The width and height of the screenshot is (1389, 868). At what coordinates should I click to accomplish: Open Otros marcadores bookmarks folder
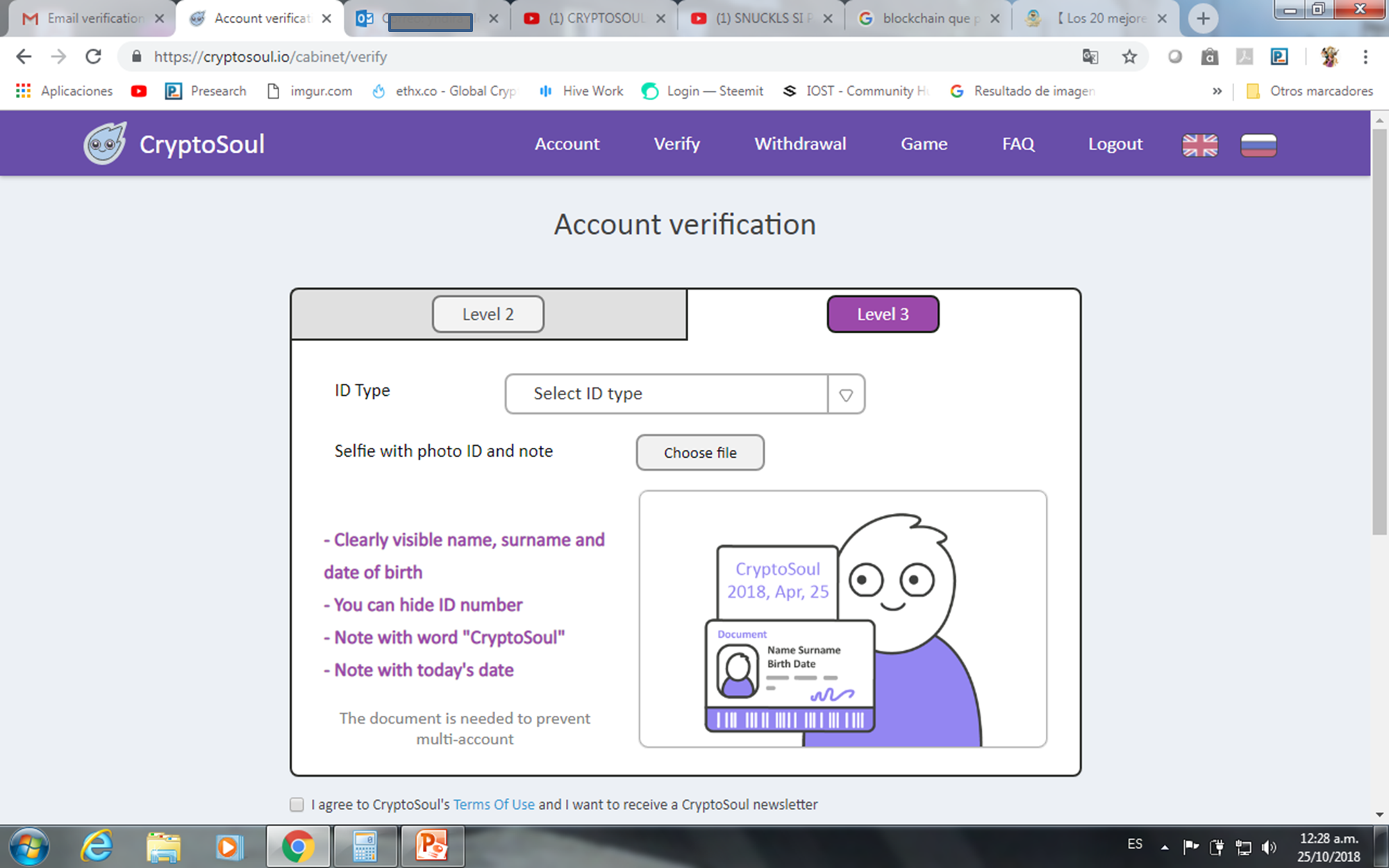1310,91
